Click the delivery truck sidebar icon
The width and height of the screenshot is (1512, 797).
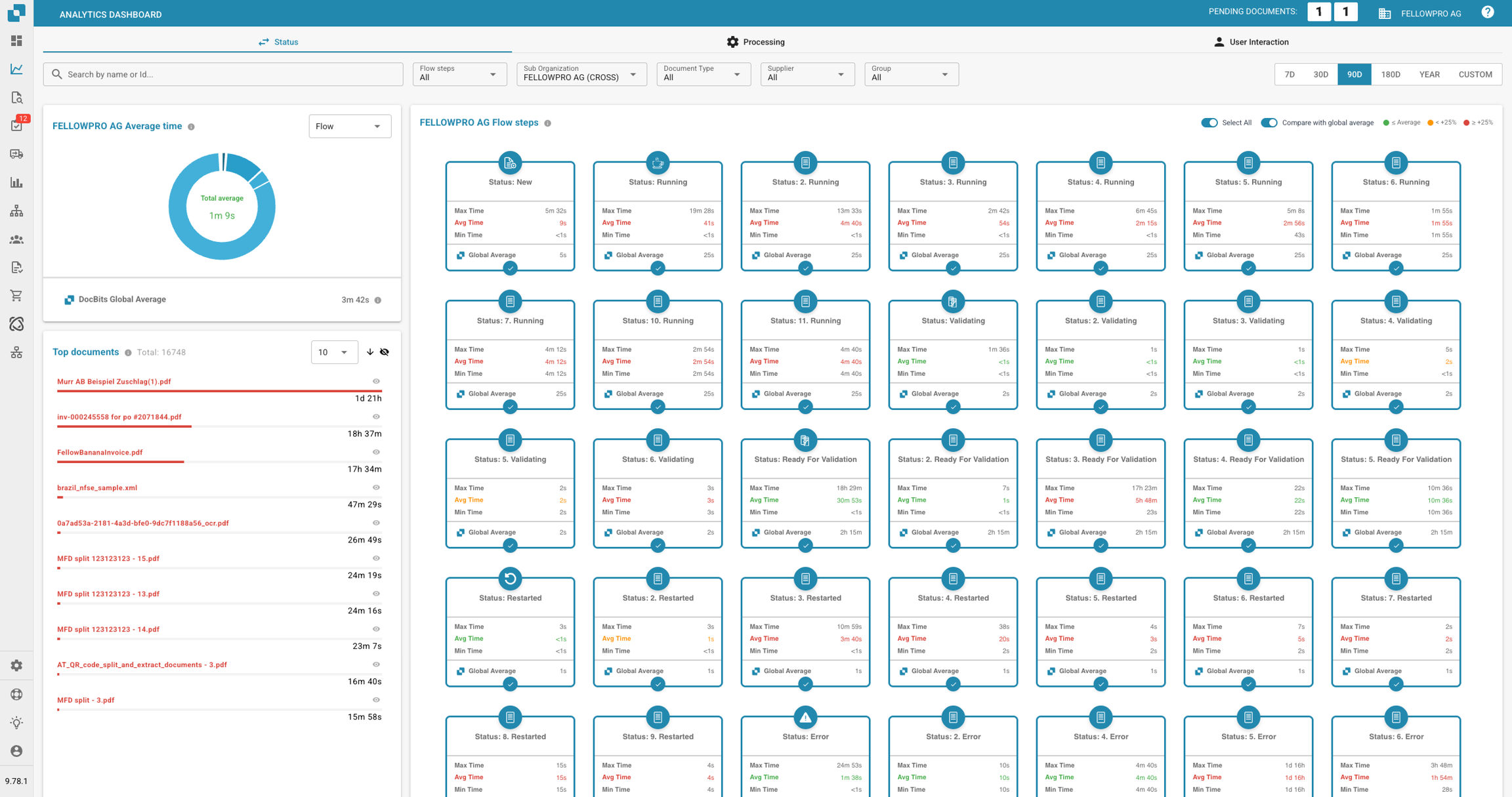click(17, 154)
